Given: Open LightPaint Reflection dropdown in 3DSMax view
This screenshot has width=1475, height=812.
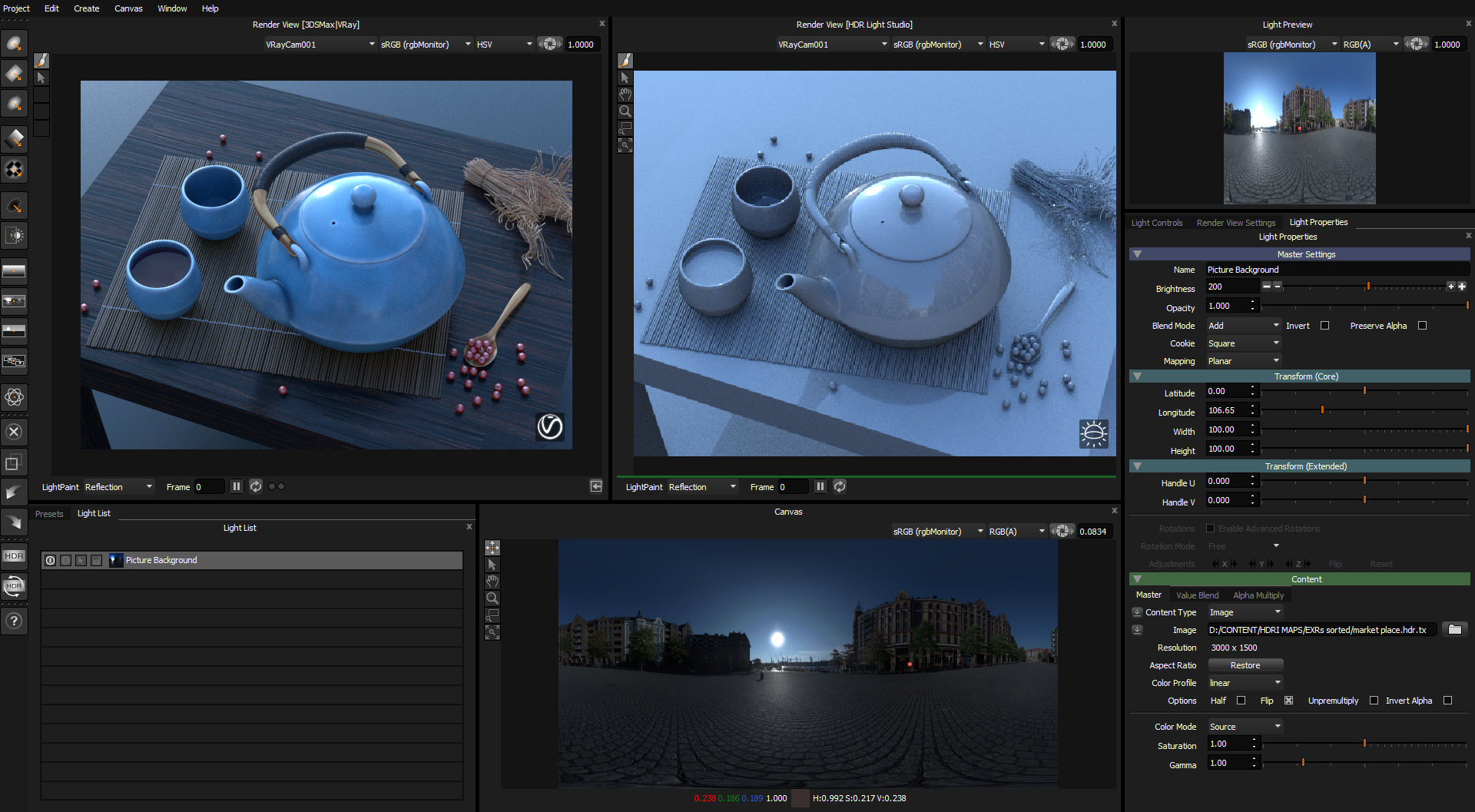Looking at the screenshot, I should pyautogui.click(x=119, y=487).
